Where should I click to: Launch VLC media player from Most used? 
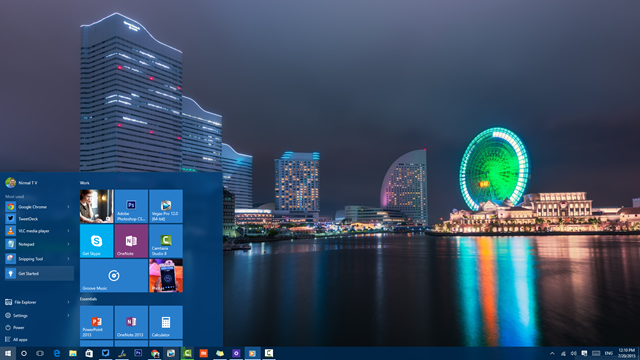39,231
